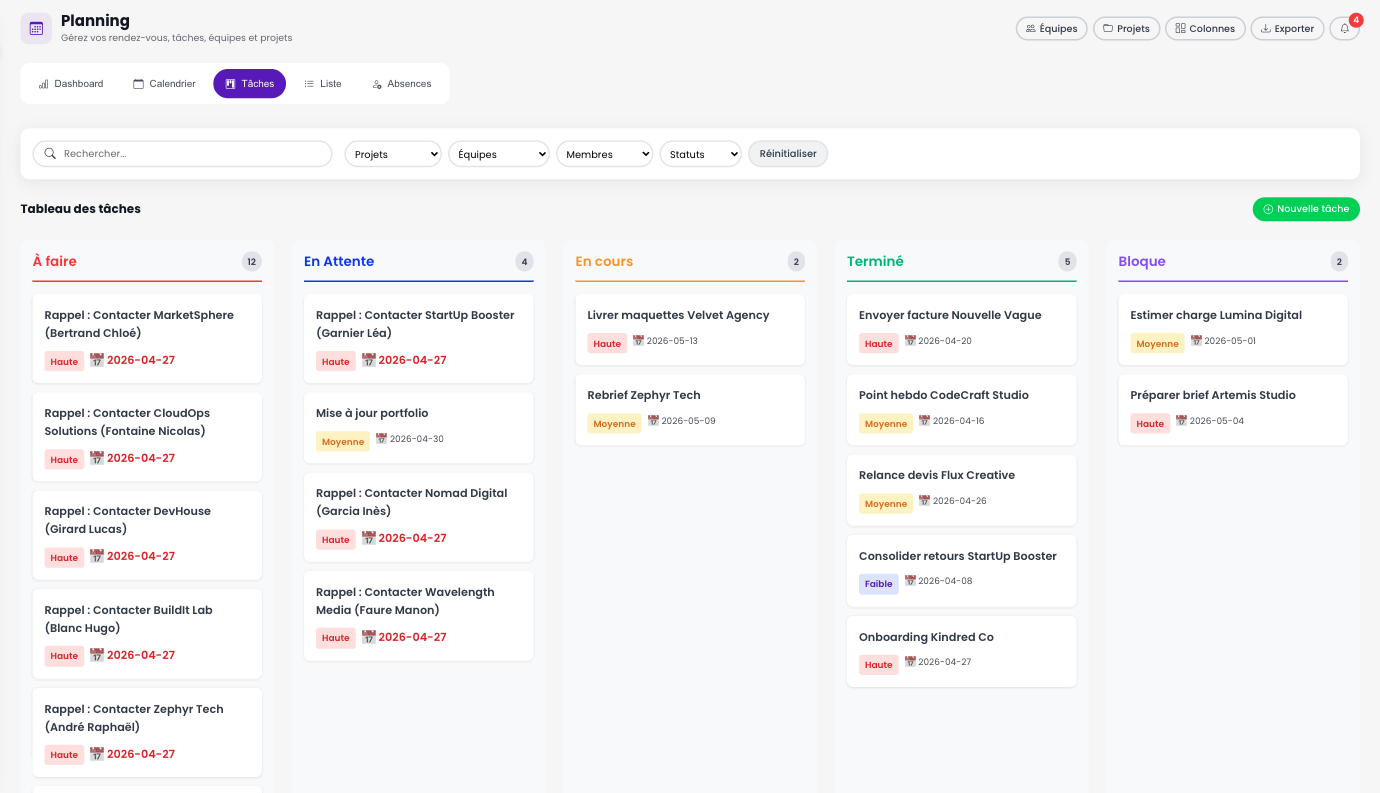Click calendar icon on Rebrief Zephyr Tech
The height and width of the screenshot is (793, 1380).
point(653,420)
